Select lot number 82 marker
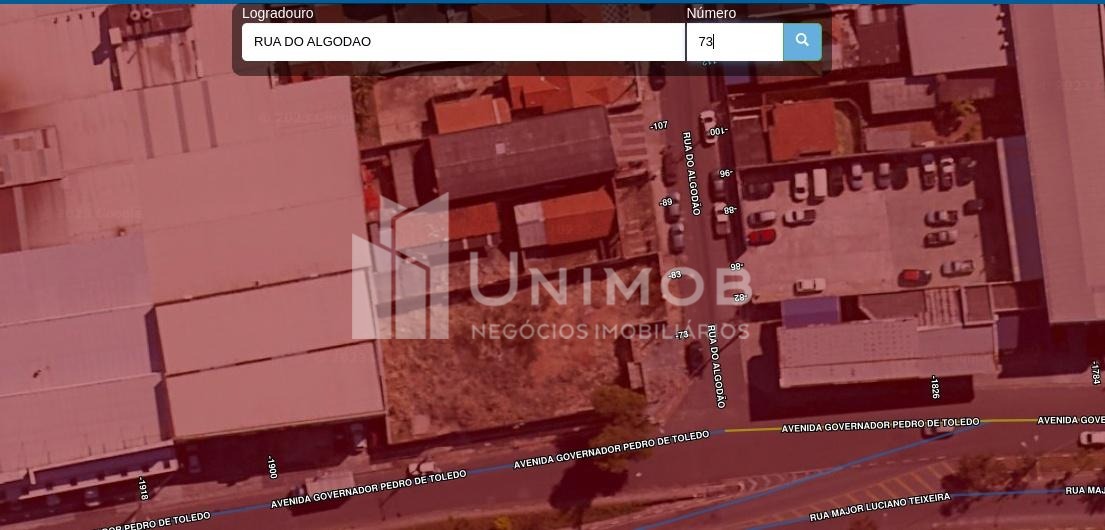Viewport: 1105px width, 530px height. click(741, 297)
